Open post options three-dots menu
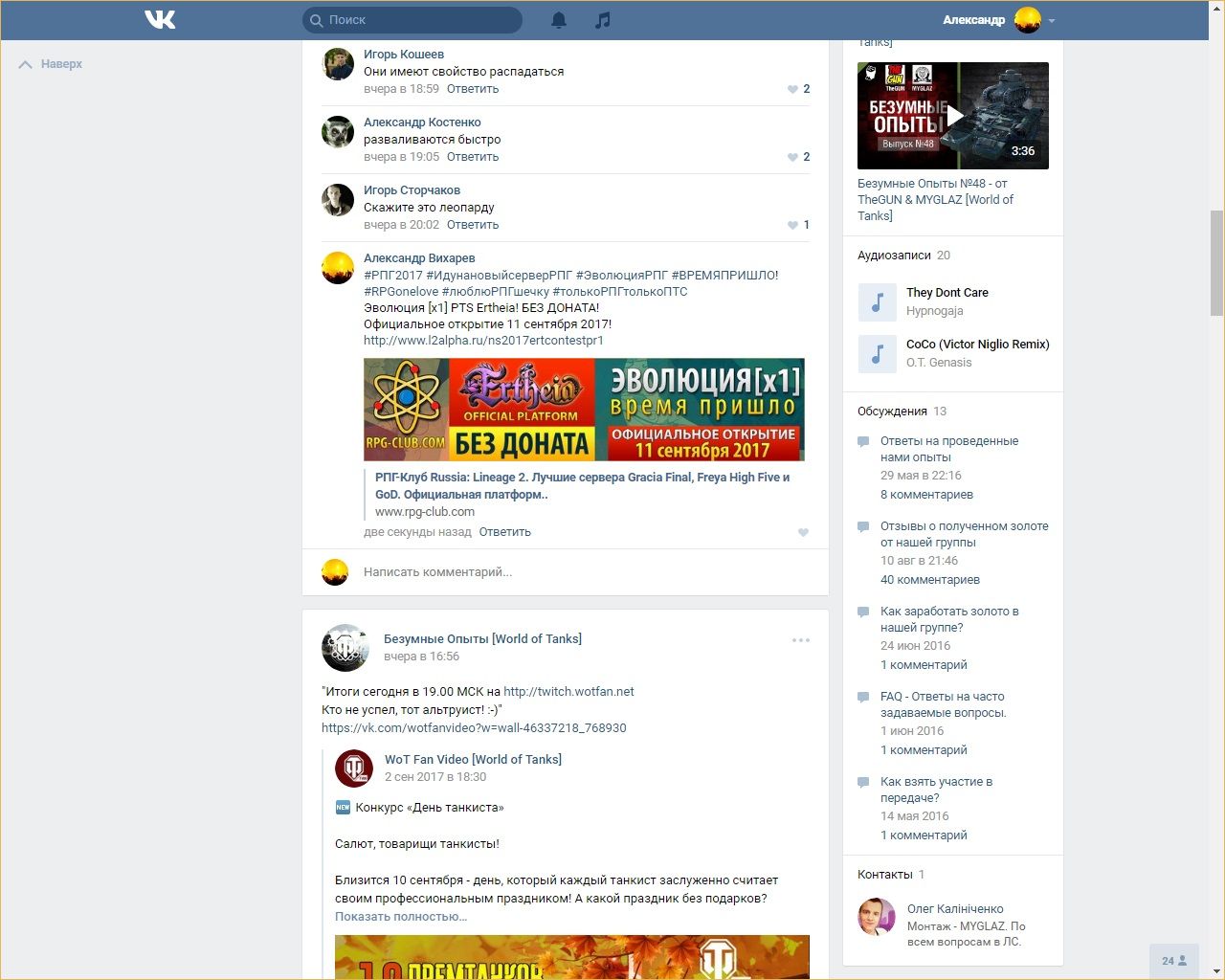The width and height of the screenshot is (1225, 980). [801, 640]
